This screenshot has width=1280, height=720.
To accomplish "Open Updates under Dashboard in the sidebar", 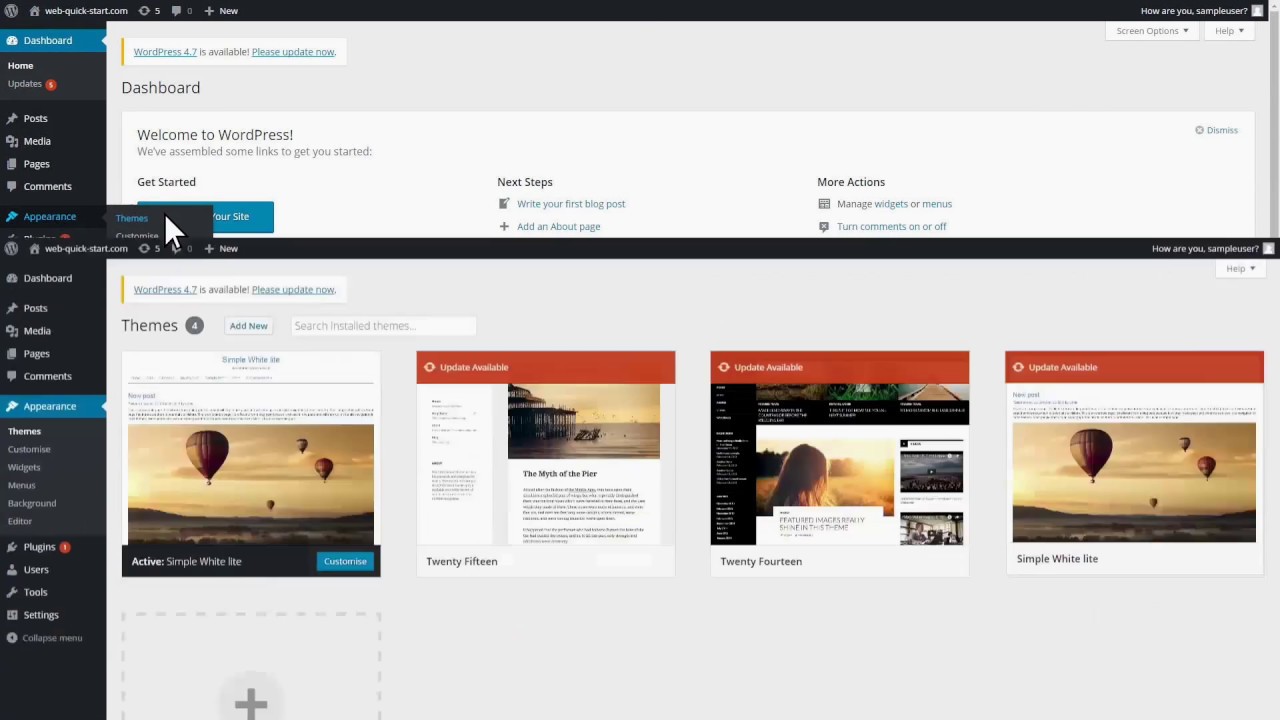I will click(x=32, y=84).
